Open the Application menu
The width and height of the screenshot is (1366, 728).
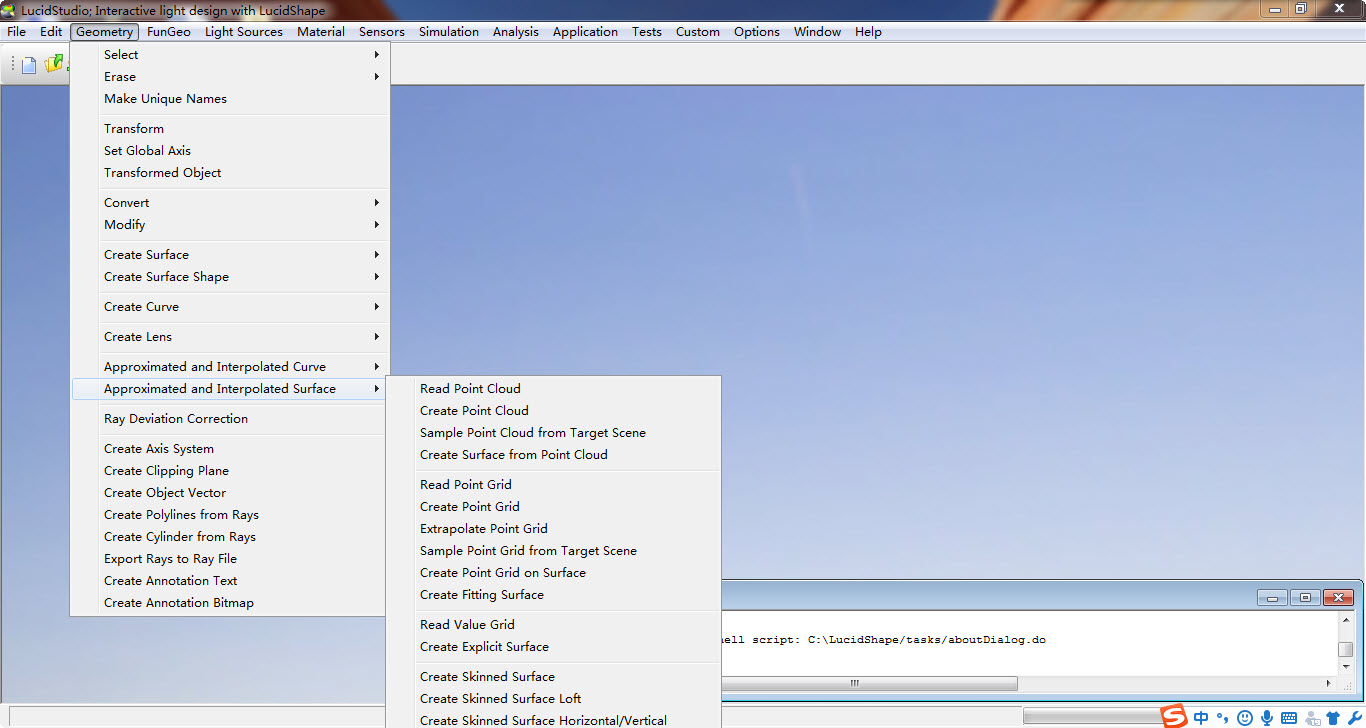(x=585, y=32)
